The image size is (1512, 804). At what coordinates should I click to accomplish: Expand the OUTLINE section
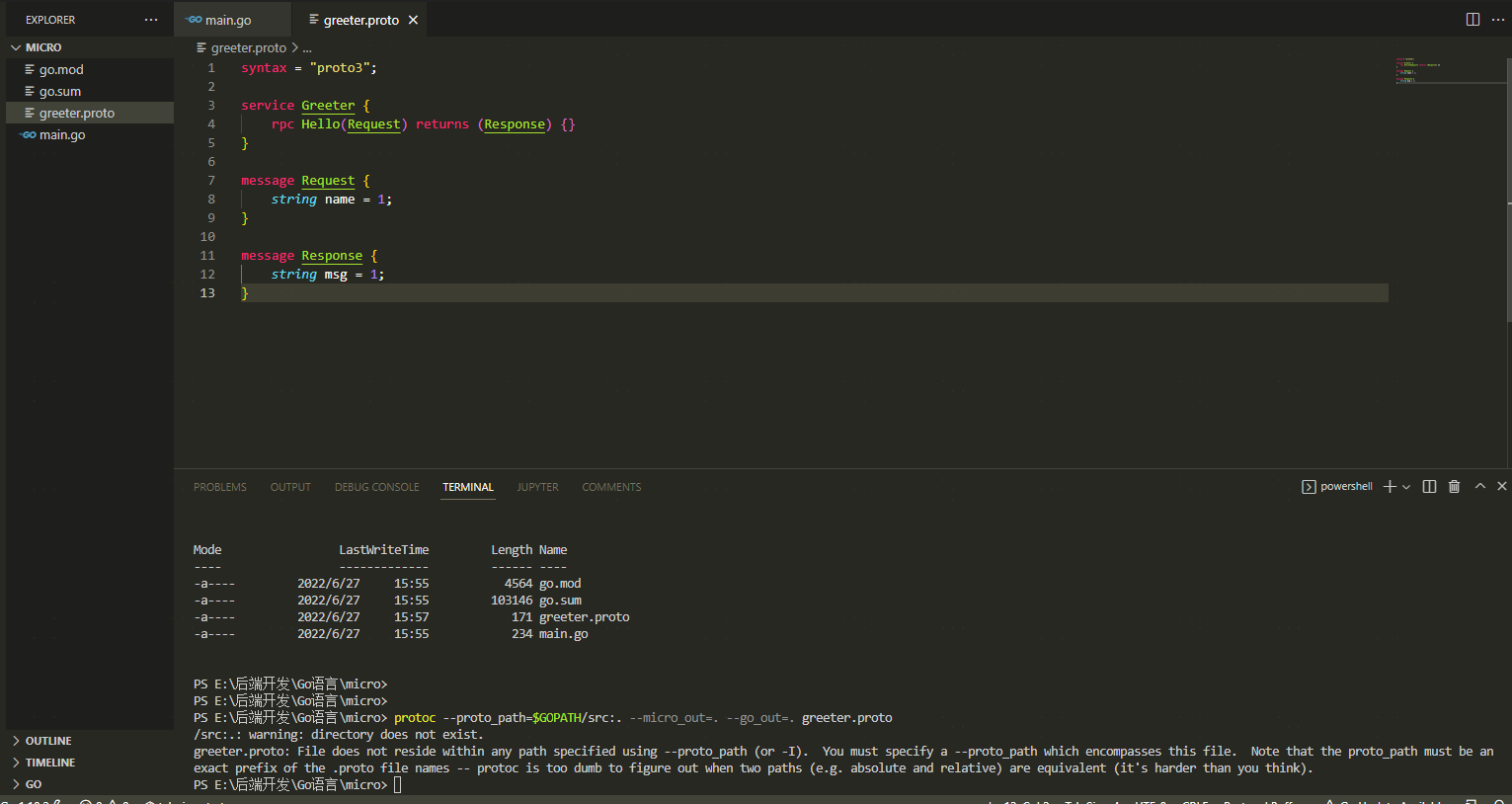46,740
